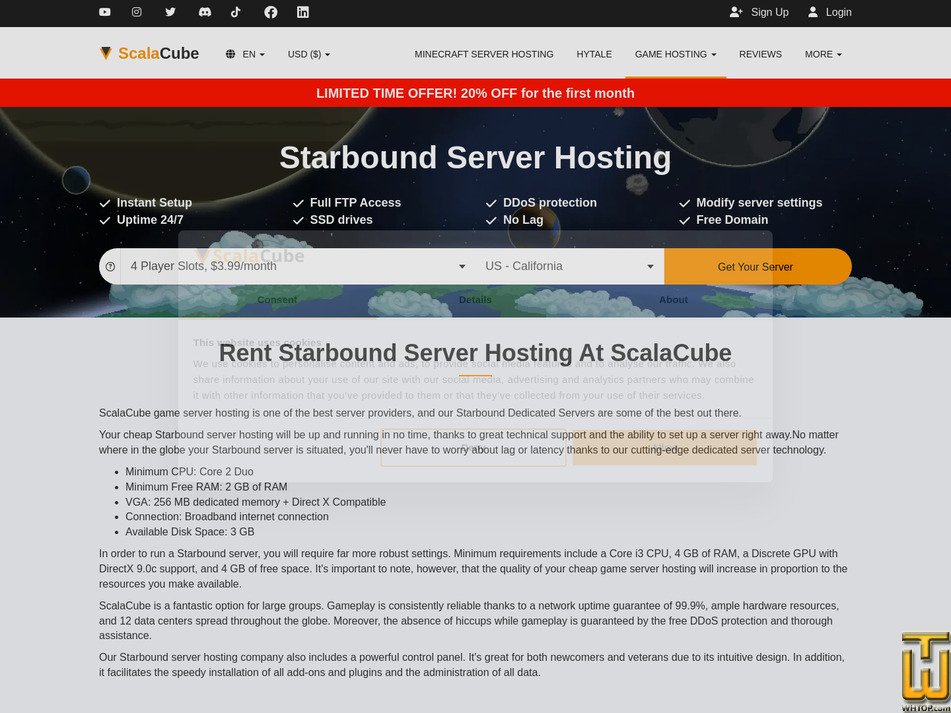Open MINECRAFT SERVER HOSTING page

click(485, 54)
